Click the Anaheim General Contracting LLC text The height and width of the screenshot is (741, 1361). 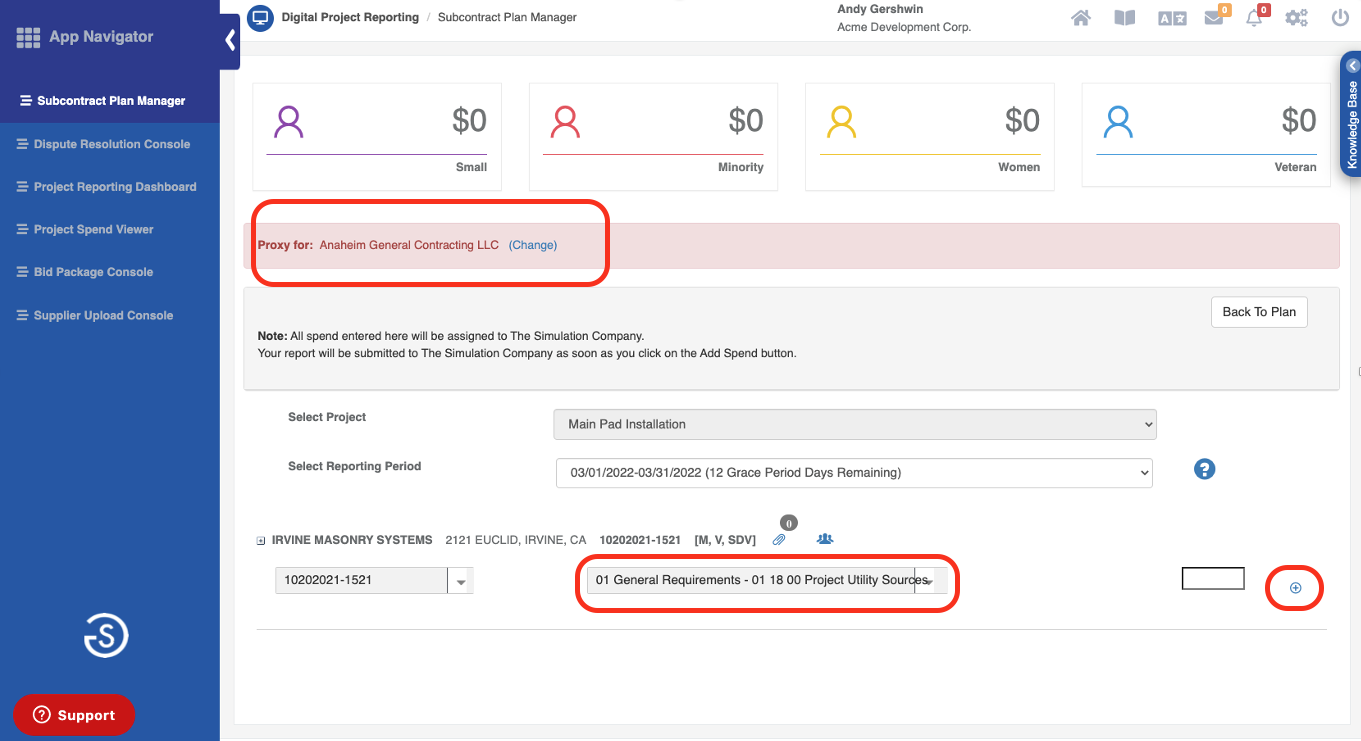(x=409, y=245)
